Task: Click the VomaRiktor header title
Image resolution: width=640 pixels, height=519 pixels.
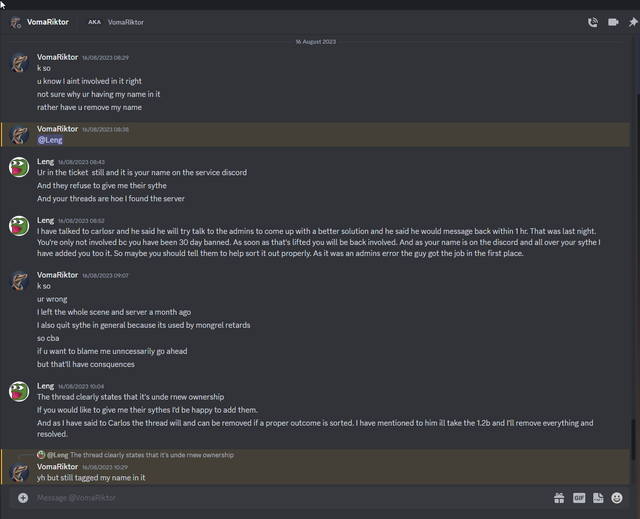Action: point(47,22)
